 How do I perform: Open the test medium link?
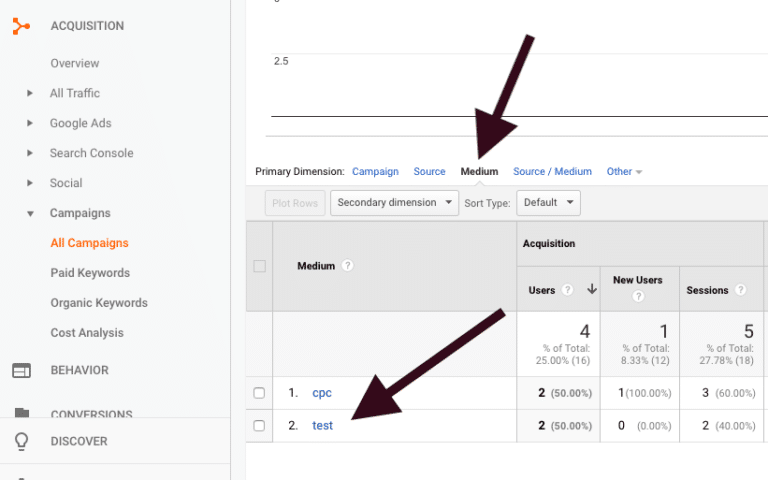coord(322,426)
